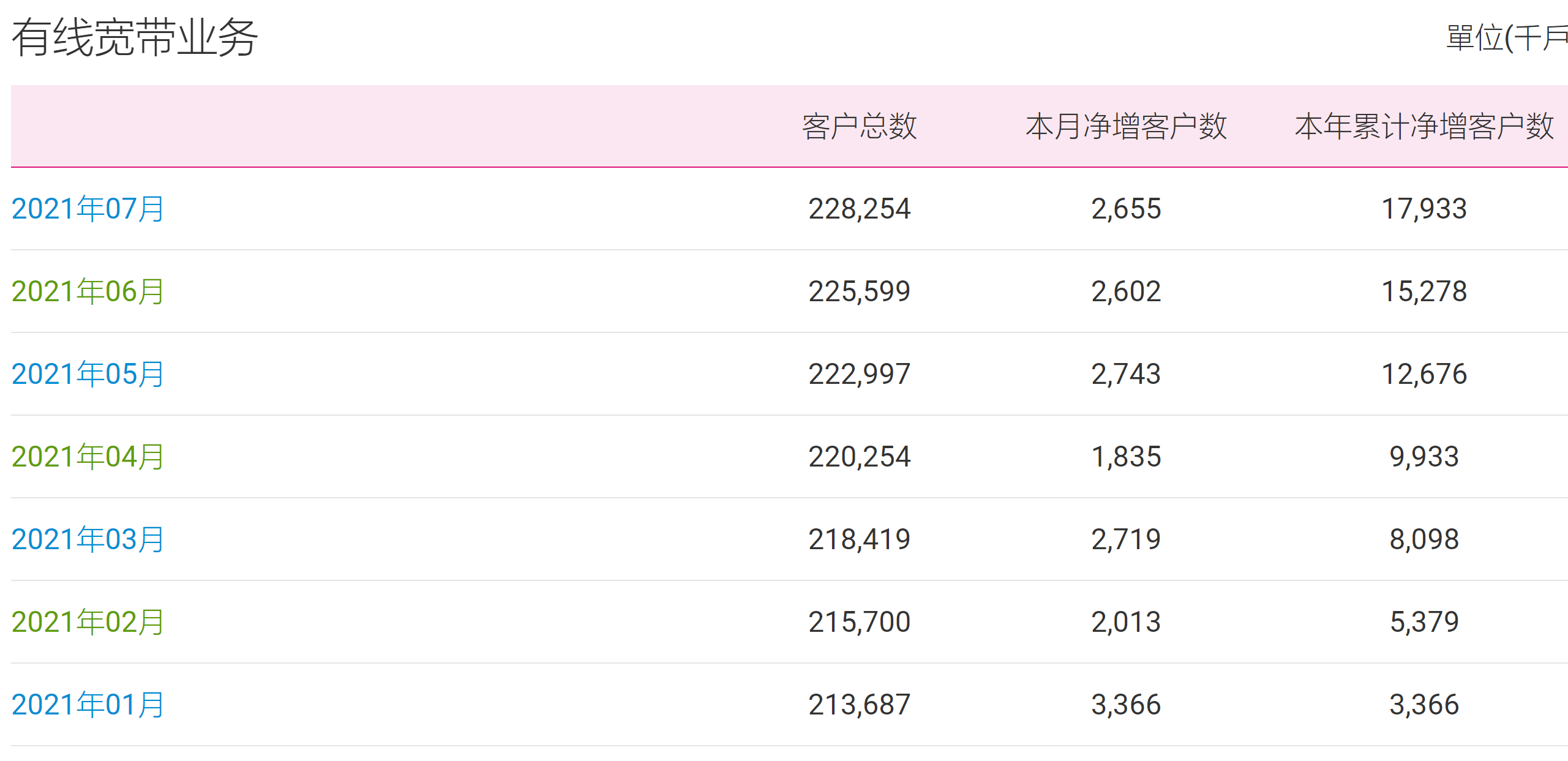Open the 2021年06月 report link
Screen dimensions: 1568x761
[x=88, y=291]
